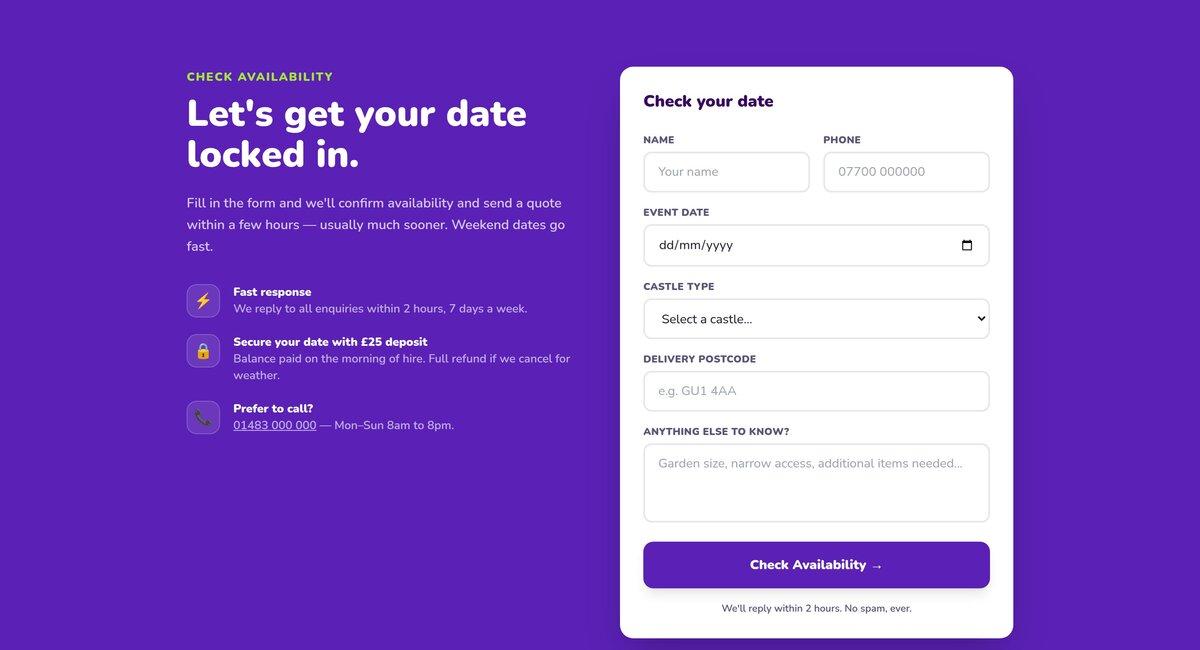This screenshot has width=1200, height=650.
Task: Select the Anything Else To Know textarea
Action: pos(816,482)
